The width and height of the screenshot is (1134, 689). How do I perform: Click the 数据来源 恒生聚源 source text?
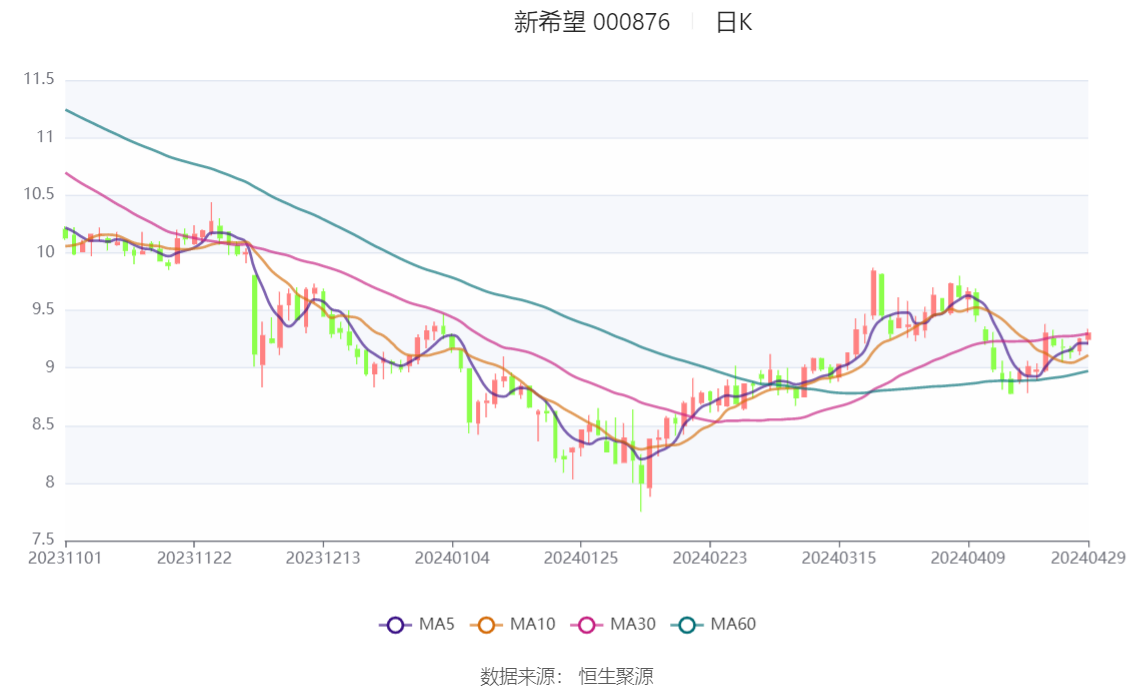(x=566, y=677)
